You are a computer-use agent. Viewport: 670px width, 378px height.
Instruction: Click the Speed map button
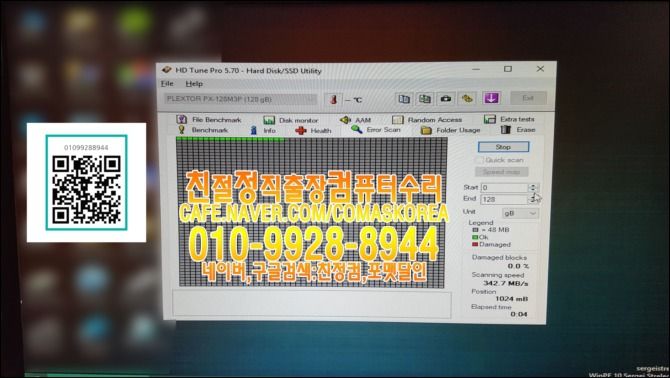coord(502,172)
